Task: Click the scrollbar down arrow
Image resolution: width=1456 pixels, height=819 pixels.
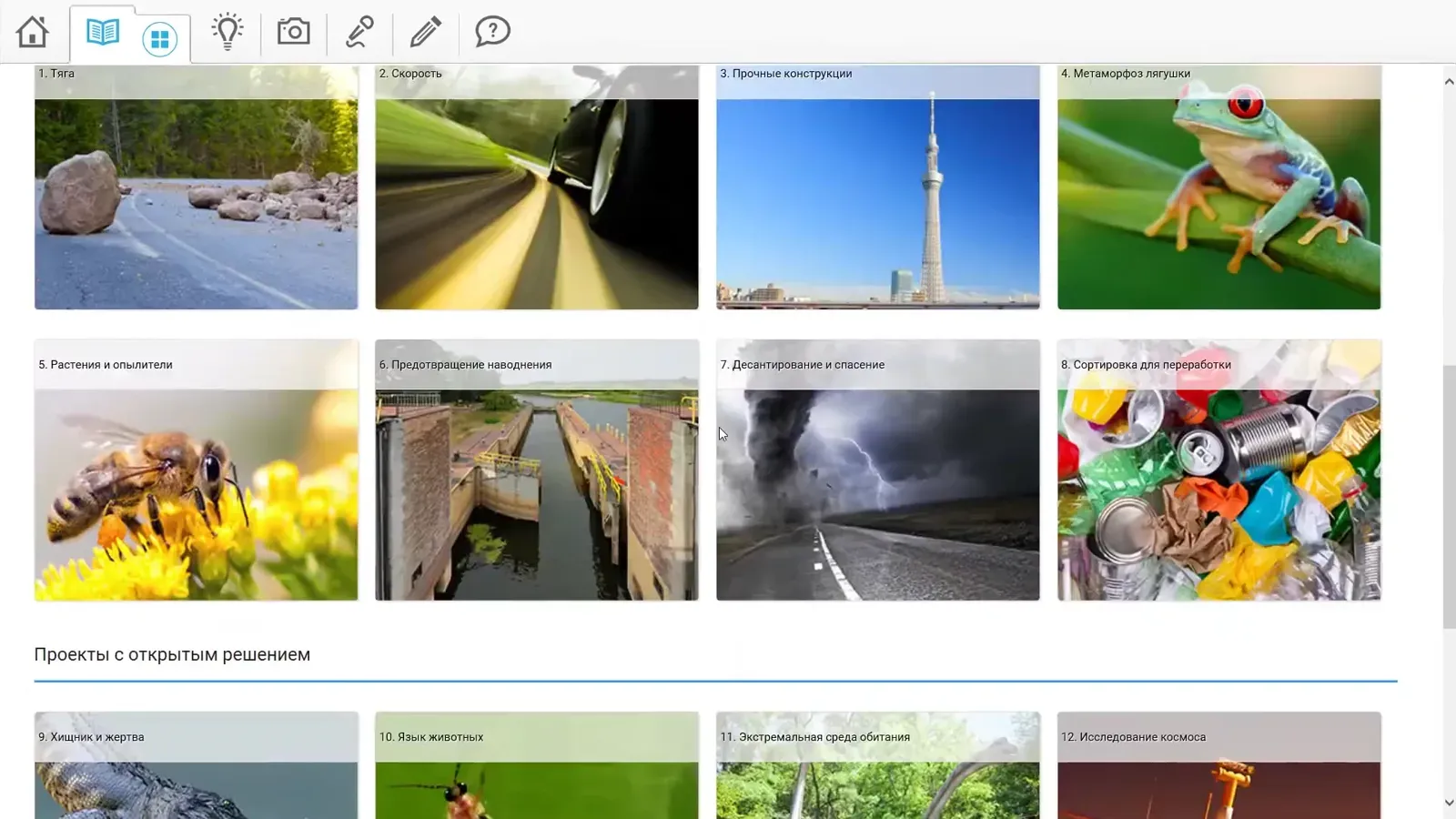Action: 1449,803
